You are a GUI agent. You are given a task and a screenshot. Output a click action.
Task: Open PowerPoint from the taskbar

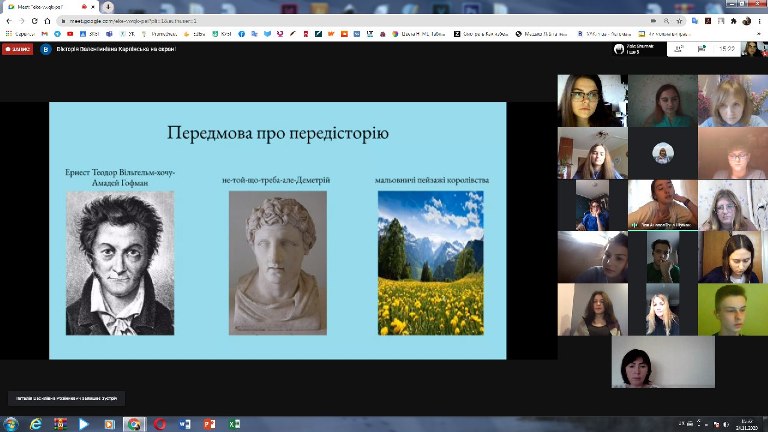pyautogui.click(x=210, y=424)
